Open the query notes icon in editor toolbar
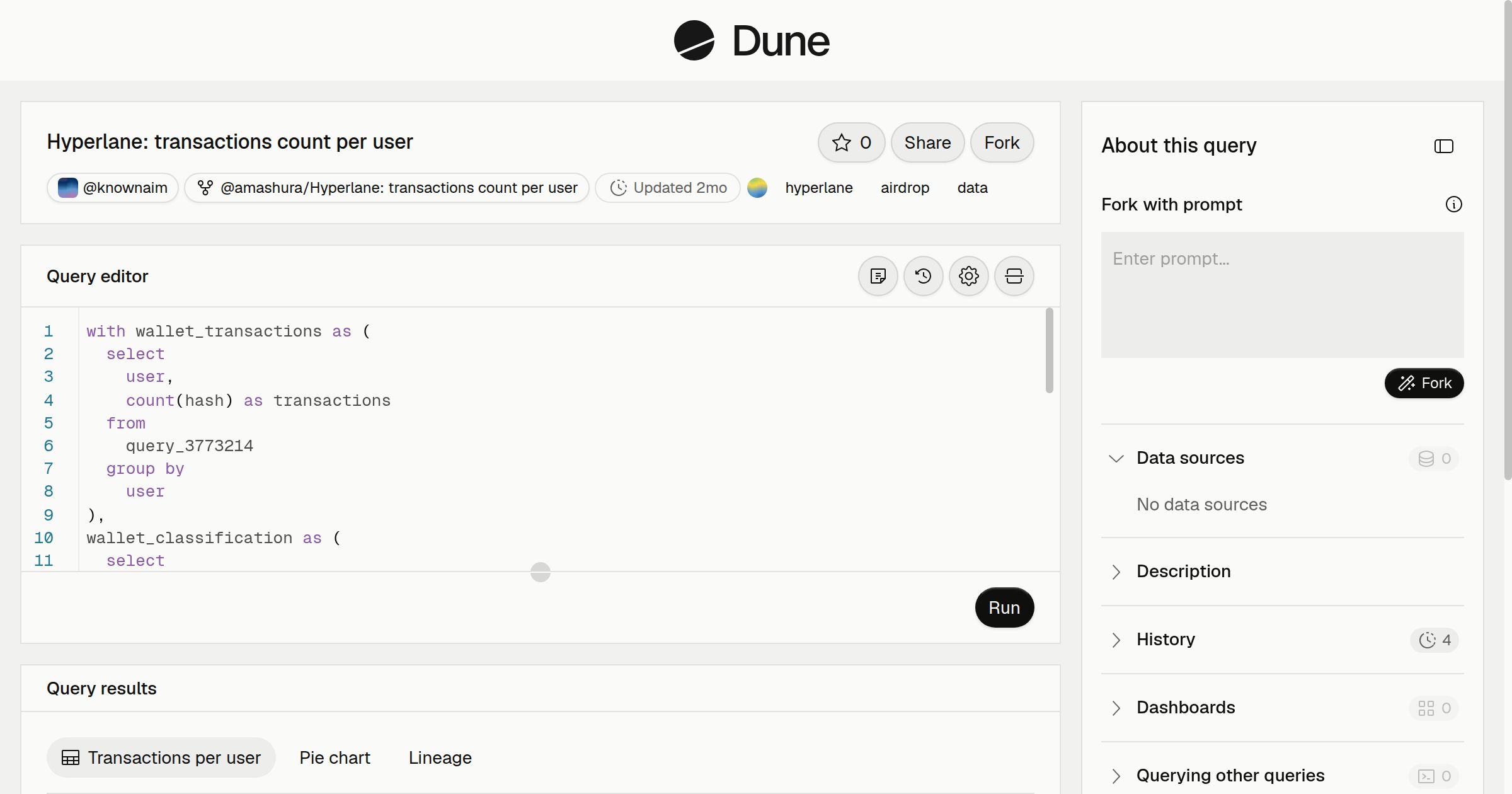The height and width of the screenshot is (794, 1512). click(x=878, y=276)
